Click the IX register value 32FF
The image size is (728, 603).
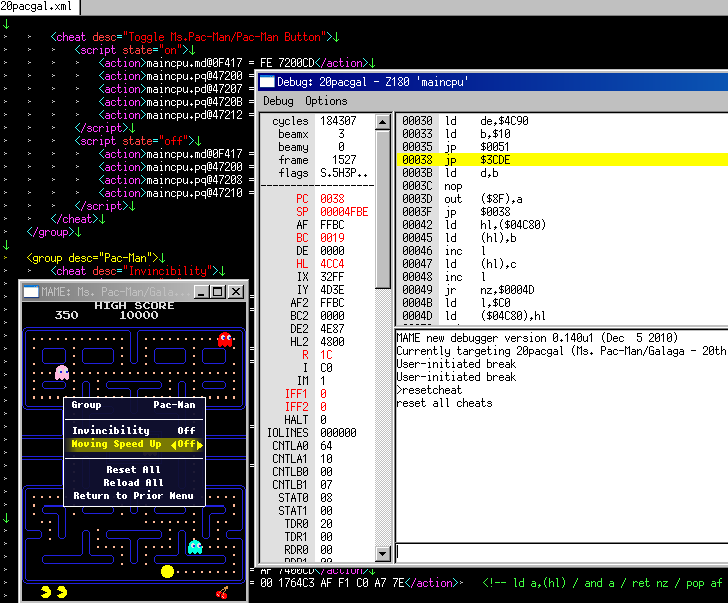tap(332, 277)
